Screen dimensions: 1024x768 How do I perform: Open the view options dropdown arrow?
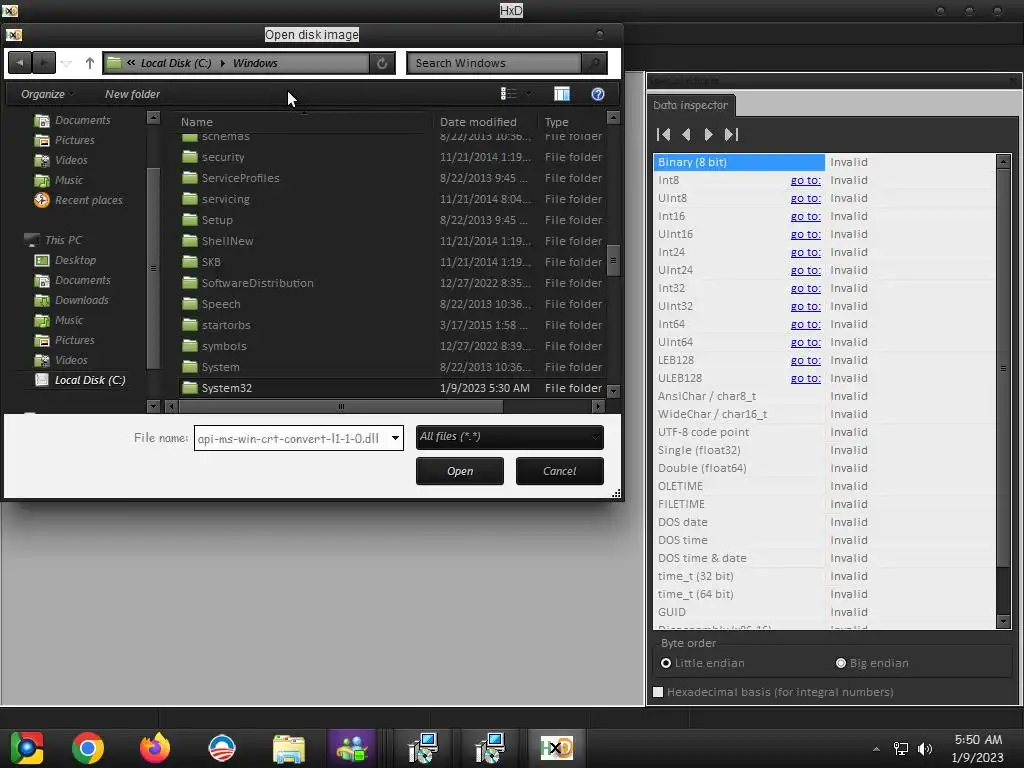click(528, 94)
